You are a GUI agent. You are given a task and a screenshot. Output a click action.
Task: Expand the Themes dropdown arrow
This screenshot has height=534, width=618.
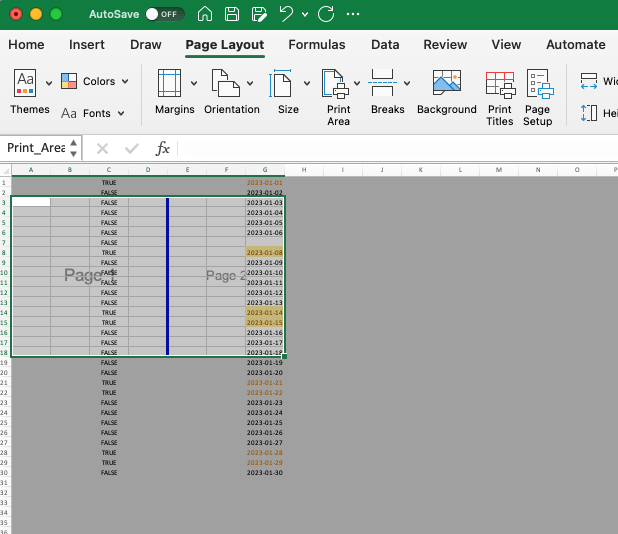(49, 83)
